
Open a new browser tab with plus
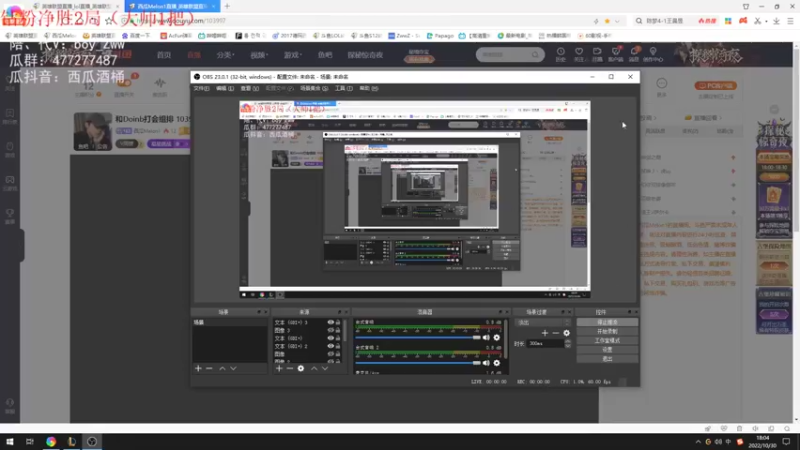[227, 6]
